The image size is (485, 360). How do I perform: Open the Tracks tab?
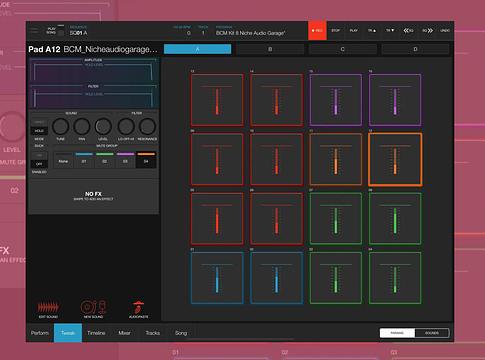pos(153,333)
